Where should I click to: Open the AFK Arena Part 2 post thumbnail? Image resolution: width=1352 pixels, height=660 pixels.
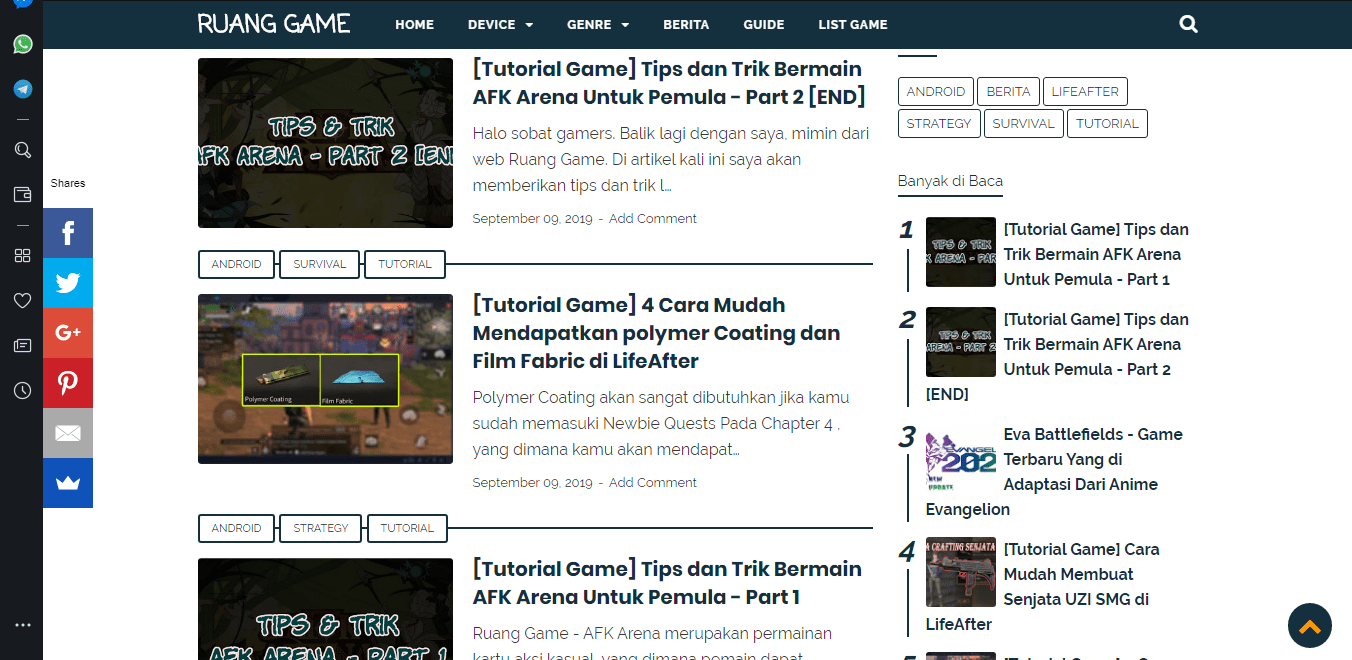tap(325, 143)
